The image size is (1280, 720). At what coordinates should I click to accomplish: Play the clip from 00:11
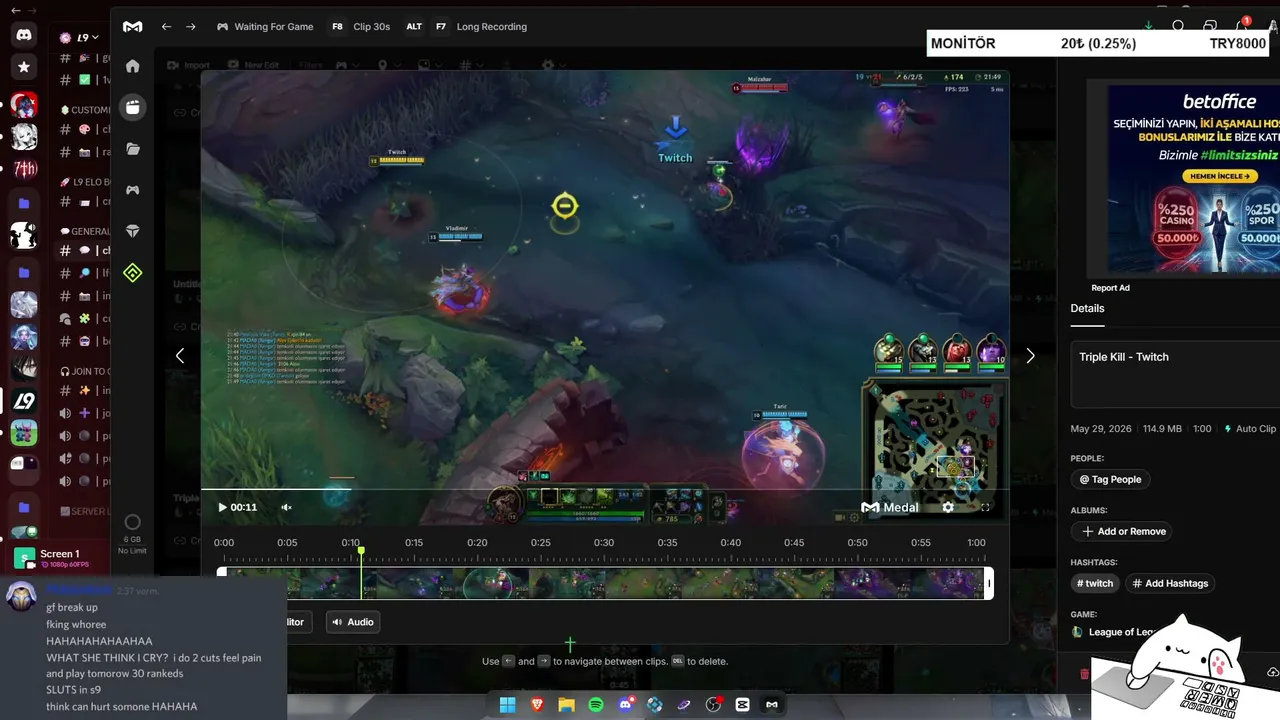click(x=222, y=507)
